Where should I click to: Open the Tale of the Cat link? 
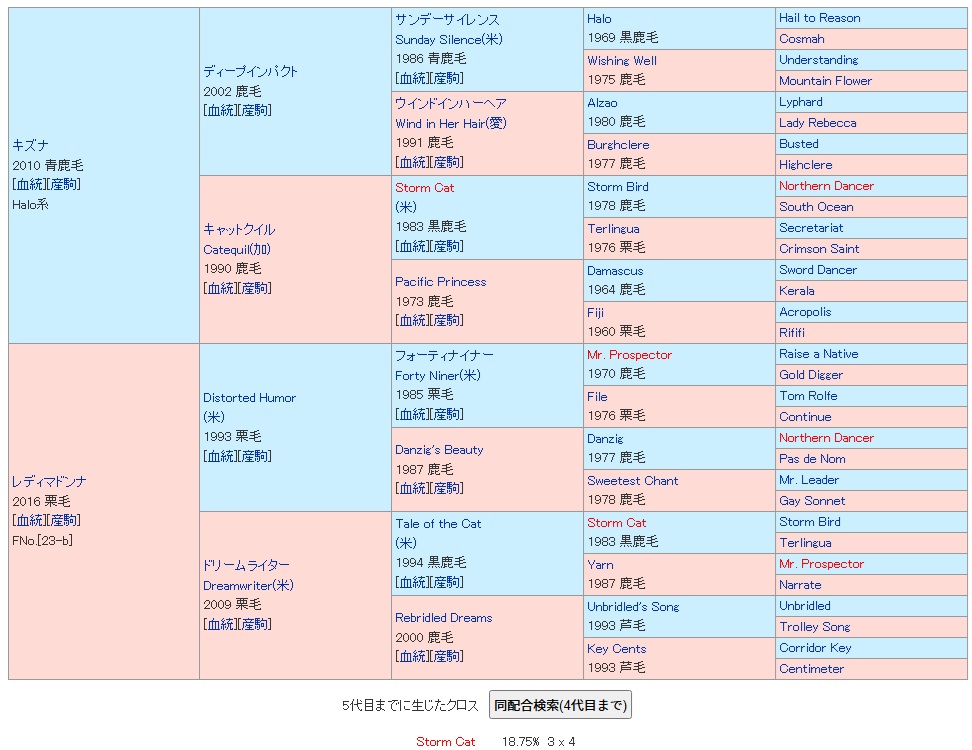tap(438, 523)
